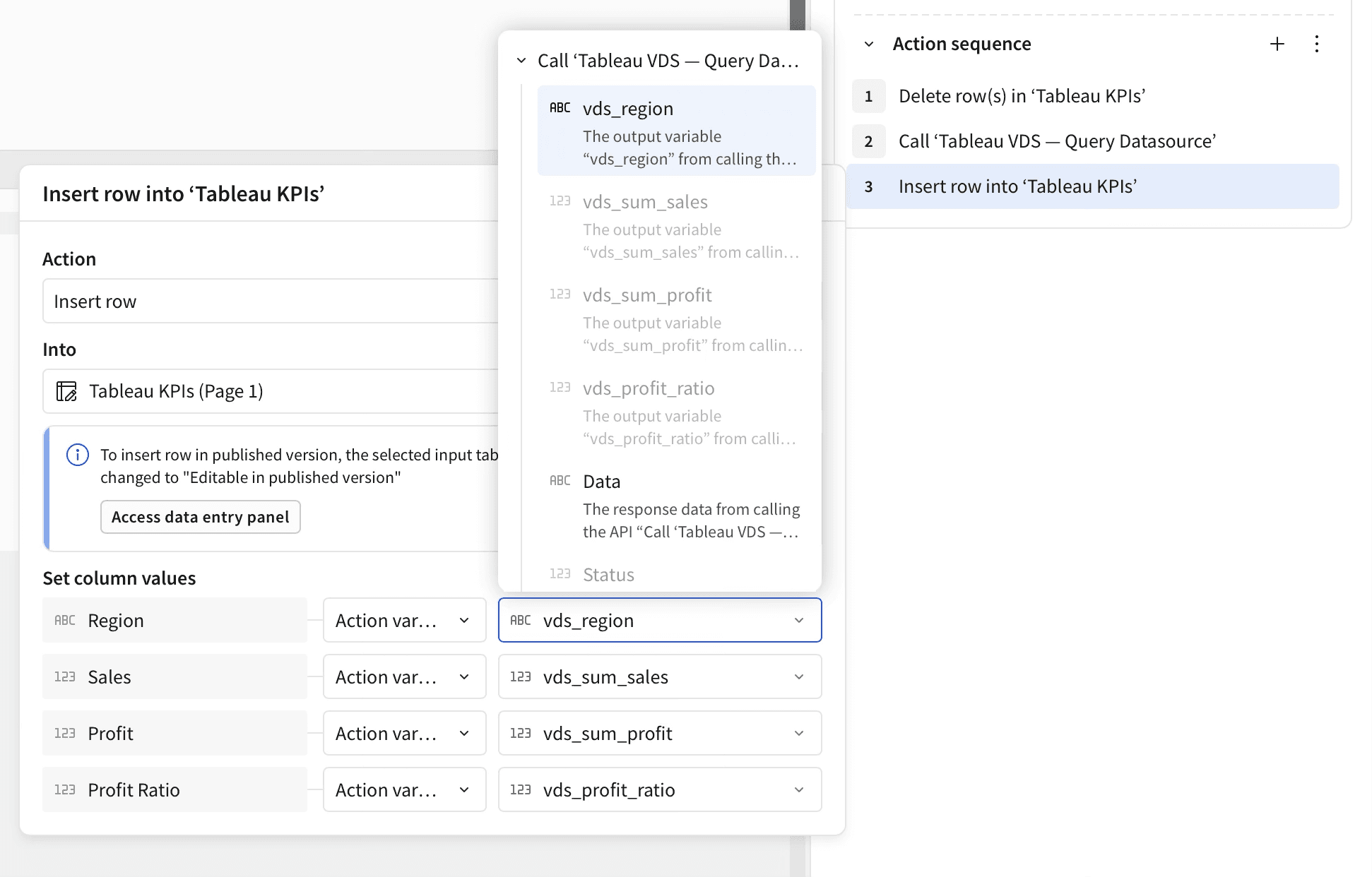Select vds_region from the variable list
The image size is (1372, 877).
pos(676,131)
